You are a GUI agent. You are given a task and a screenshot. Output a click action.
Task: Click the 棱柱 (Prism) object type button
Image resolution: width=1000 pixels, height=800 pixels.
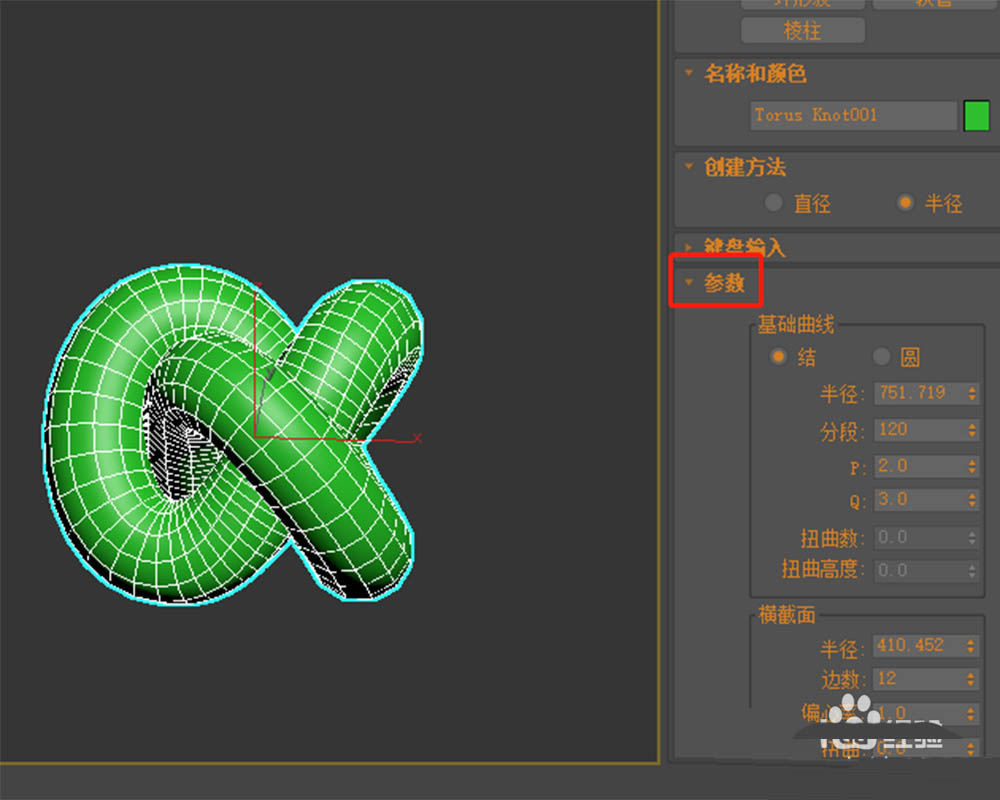tap(802, 30)
